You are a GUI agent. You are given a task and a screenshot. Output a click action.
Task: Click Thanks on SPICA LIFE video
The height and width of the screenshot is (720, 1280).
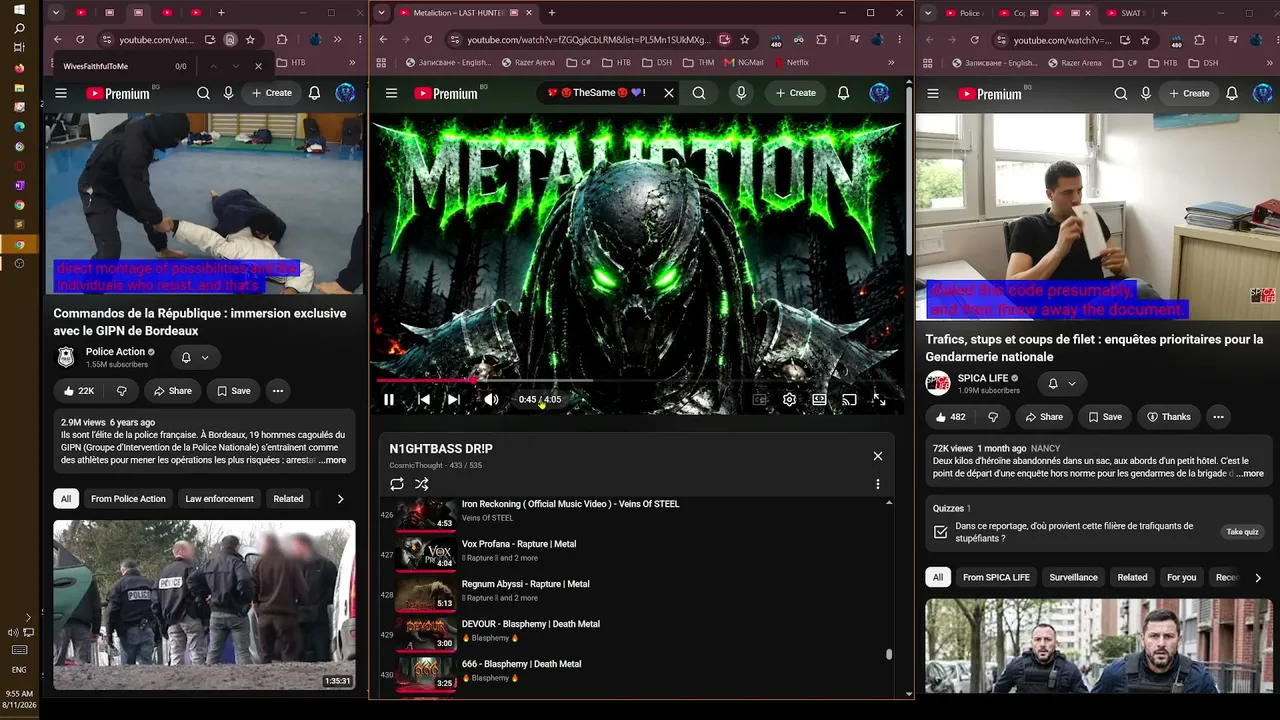[1168, 417]
